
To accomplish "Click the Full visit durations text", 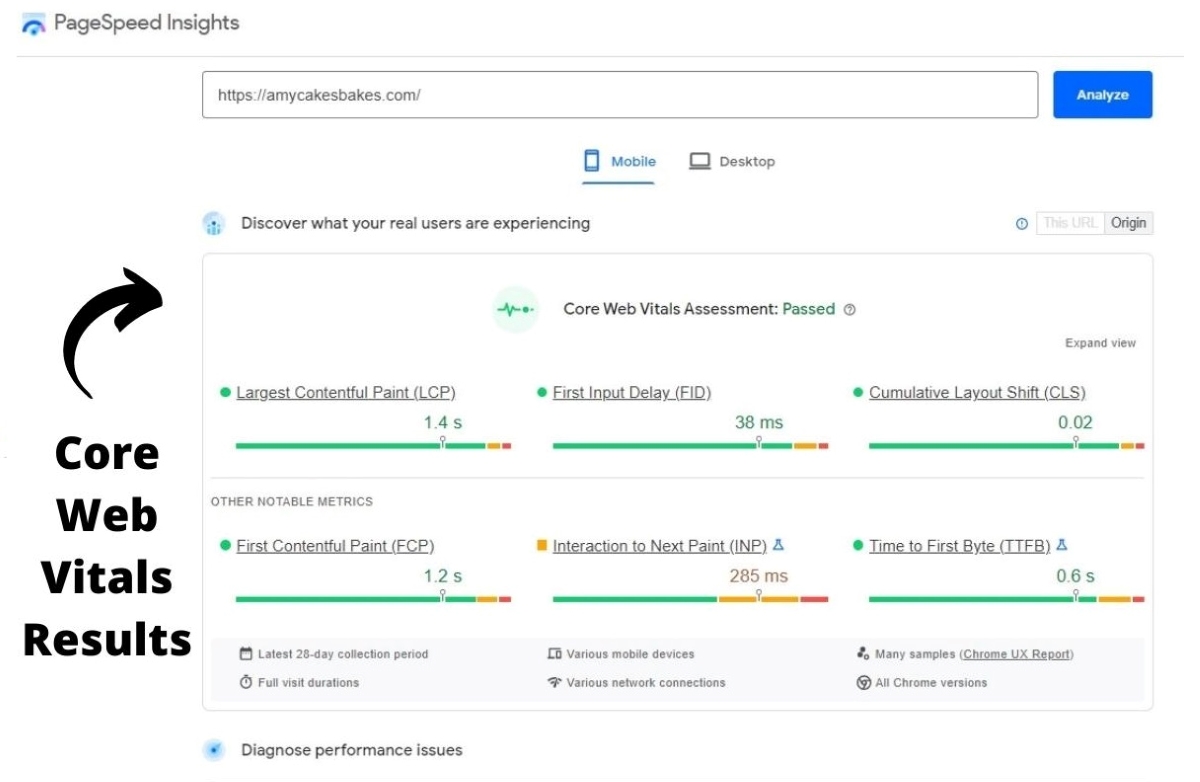I will tap(308, 683).
